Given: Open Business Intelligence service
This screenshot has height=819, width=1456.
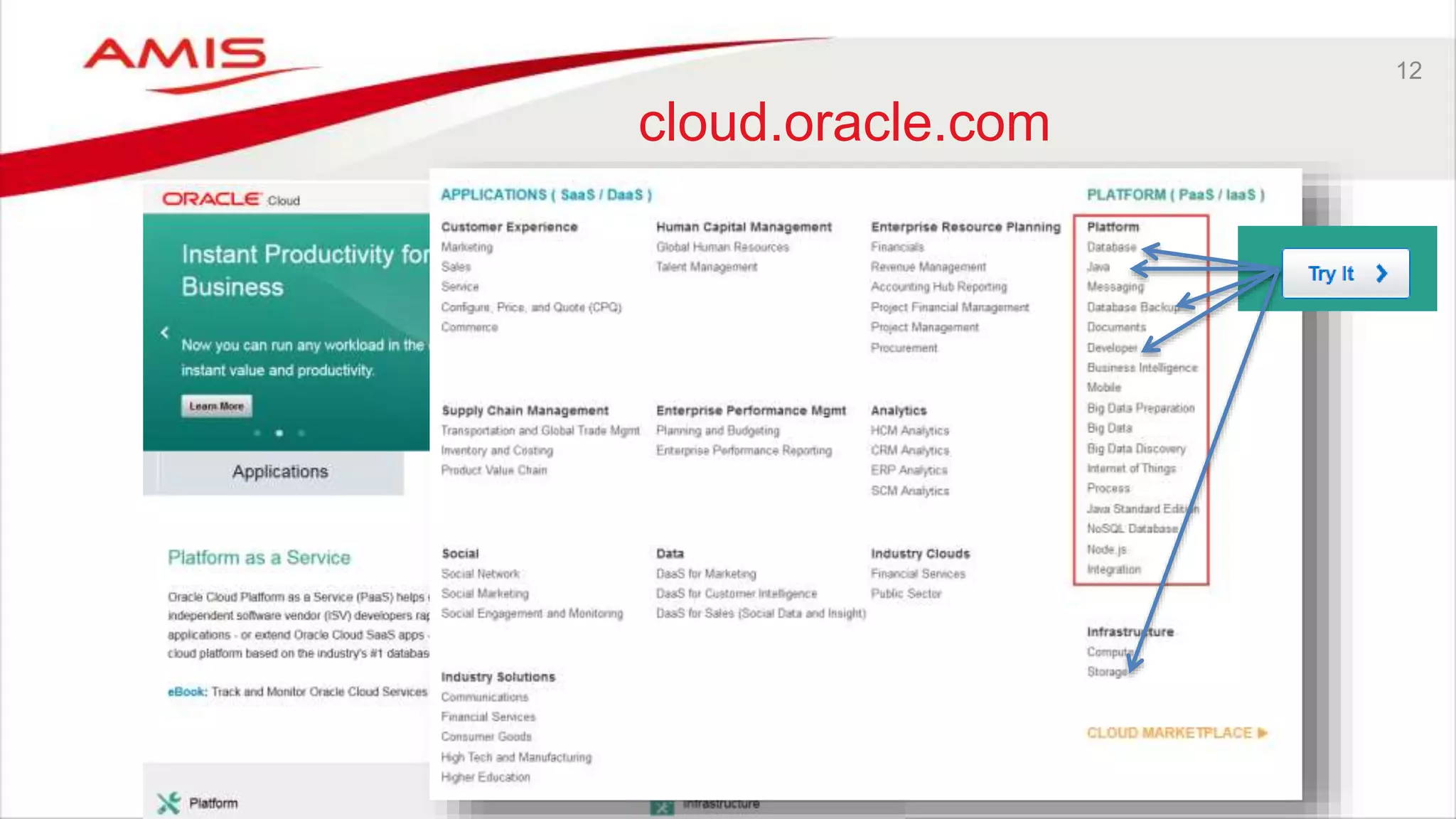Looking at the screenshot, I should point(1142,368).
